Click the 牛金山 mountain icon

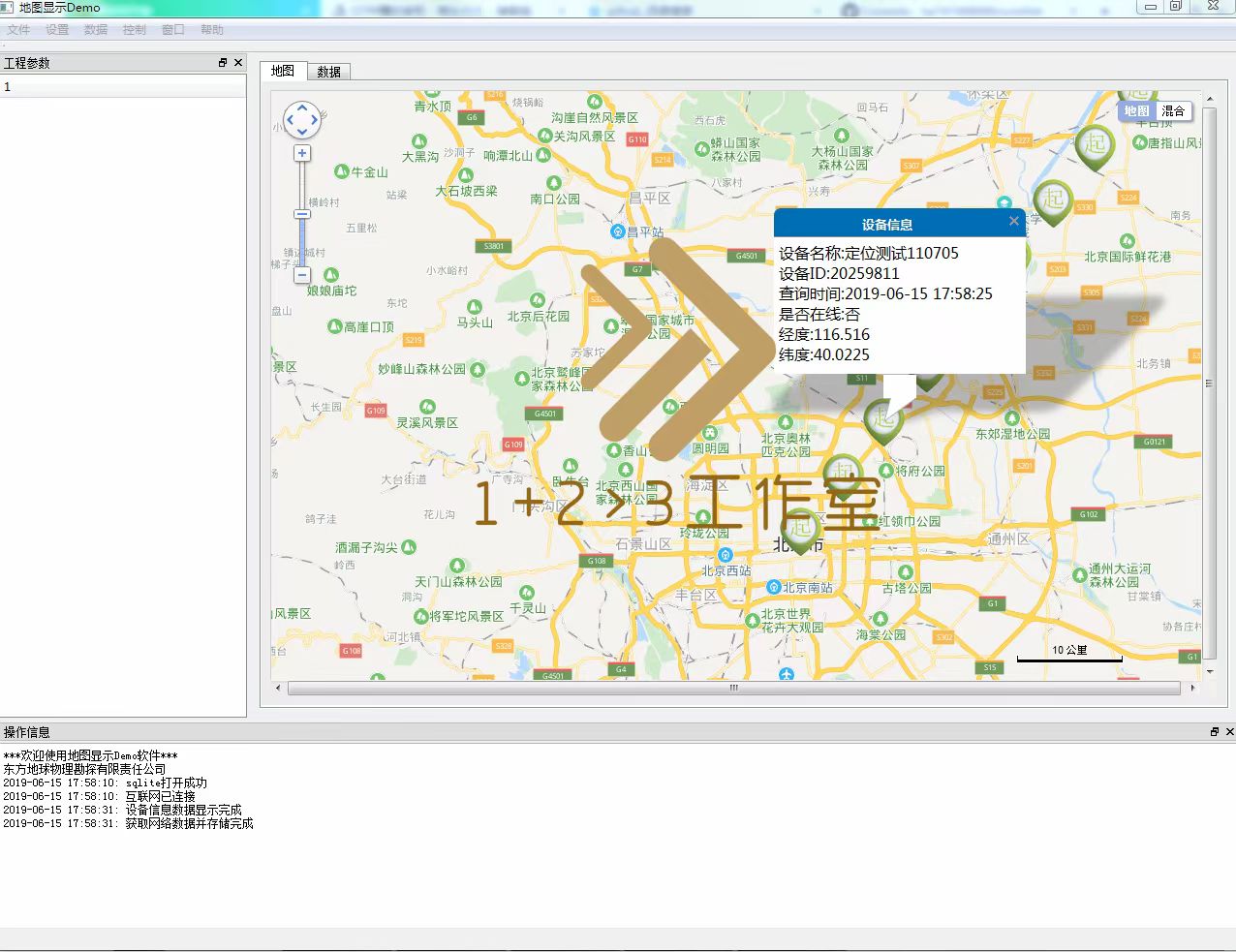tap(341, 171)
